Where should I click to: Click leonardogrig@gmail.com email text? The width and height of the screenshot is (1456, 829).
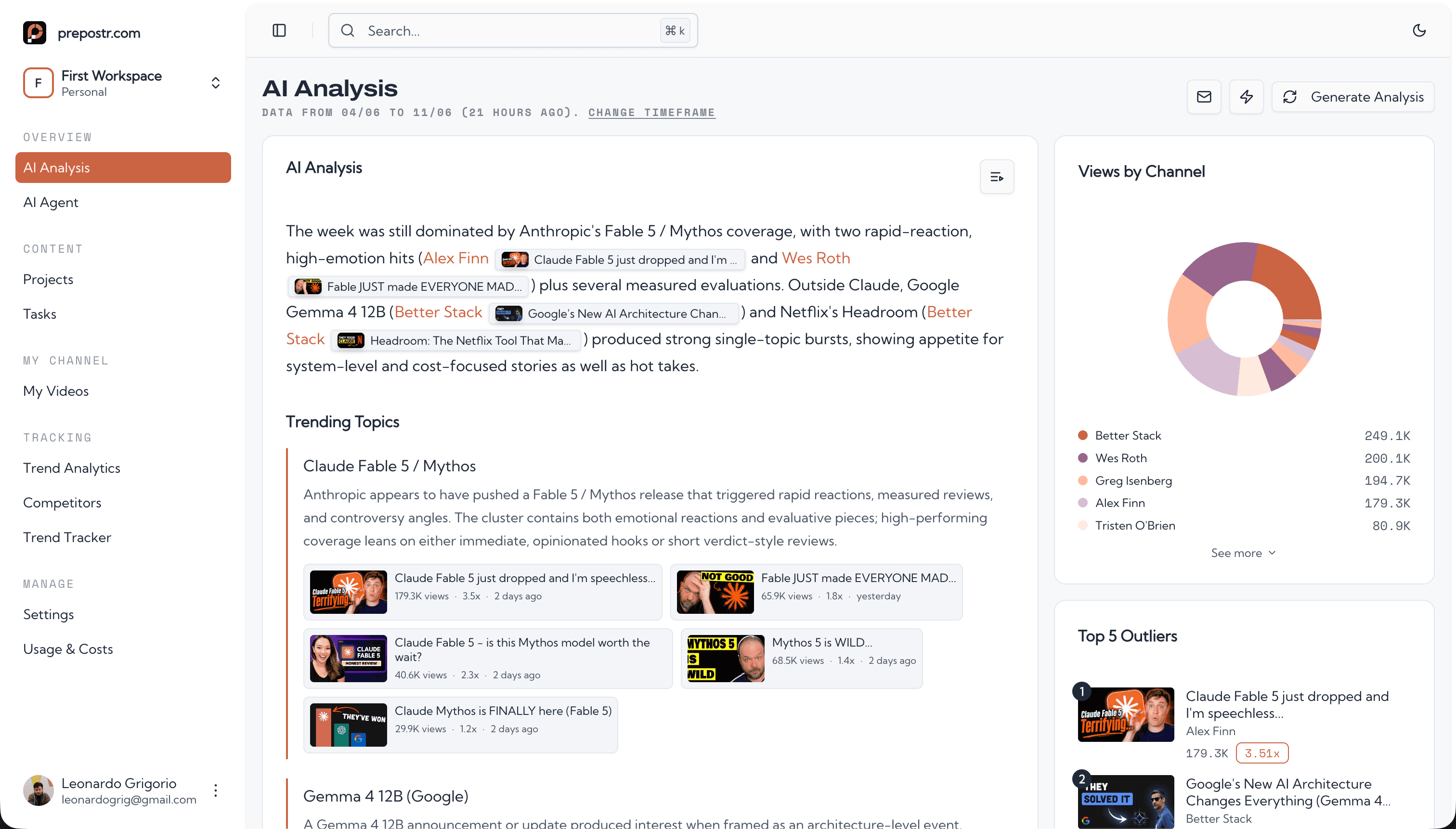[129, 799]
